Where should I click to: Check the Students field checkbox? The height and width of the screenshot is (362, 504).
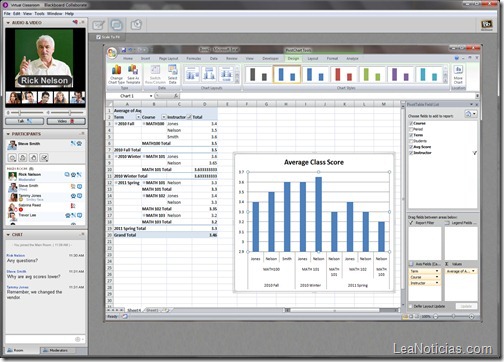click(x=411, y=141)
